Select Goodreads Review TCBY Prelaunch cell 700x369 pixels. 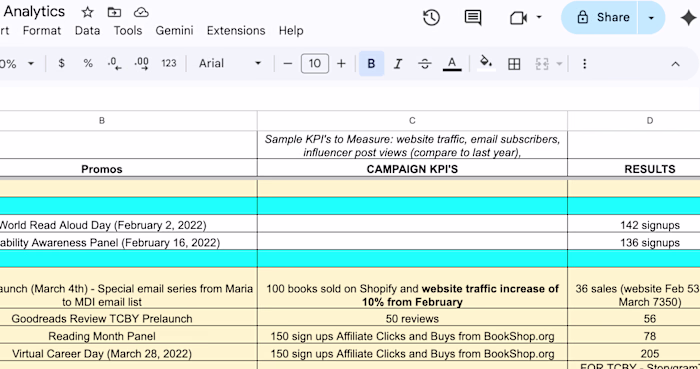click(x=129, y=318)
